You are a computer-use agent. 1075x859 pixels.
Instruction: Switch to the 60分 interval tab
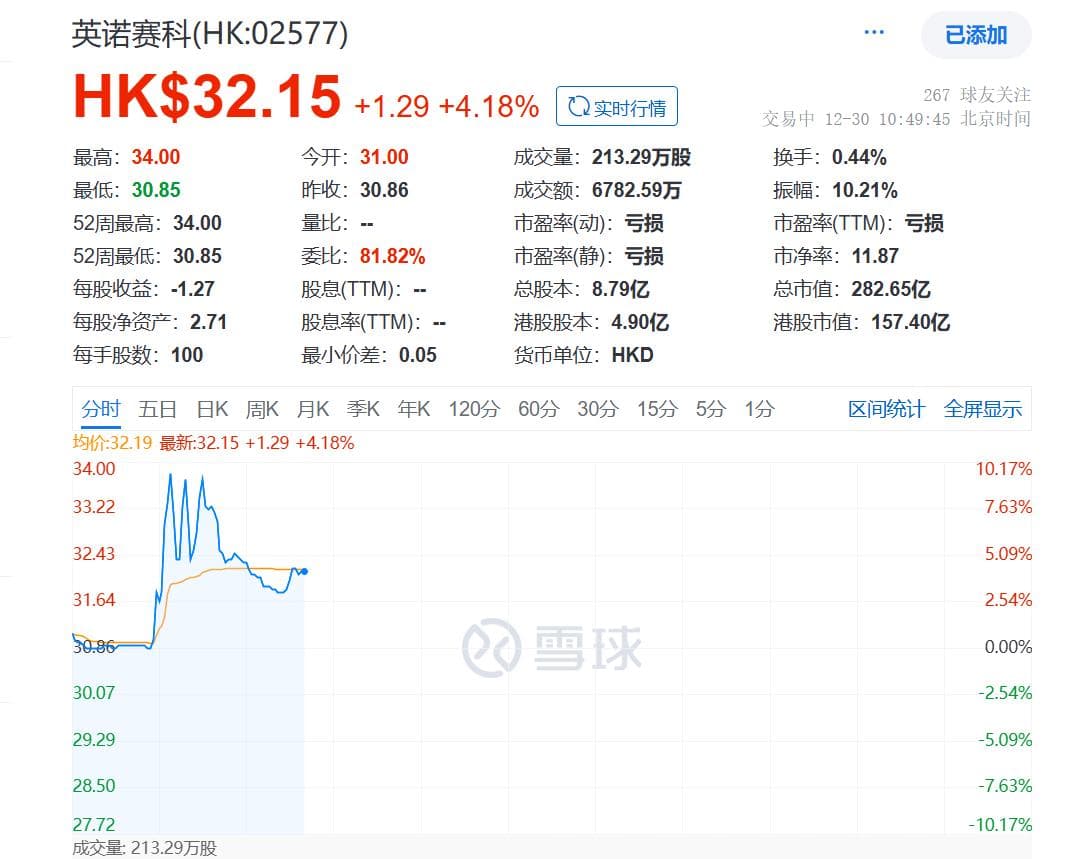point(538,409)
